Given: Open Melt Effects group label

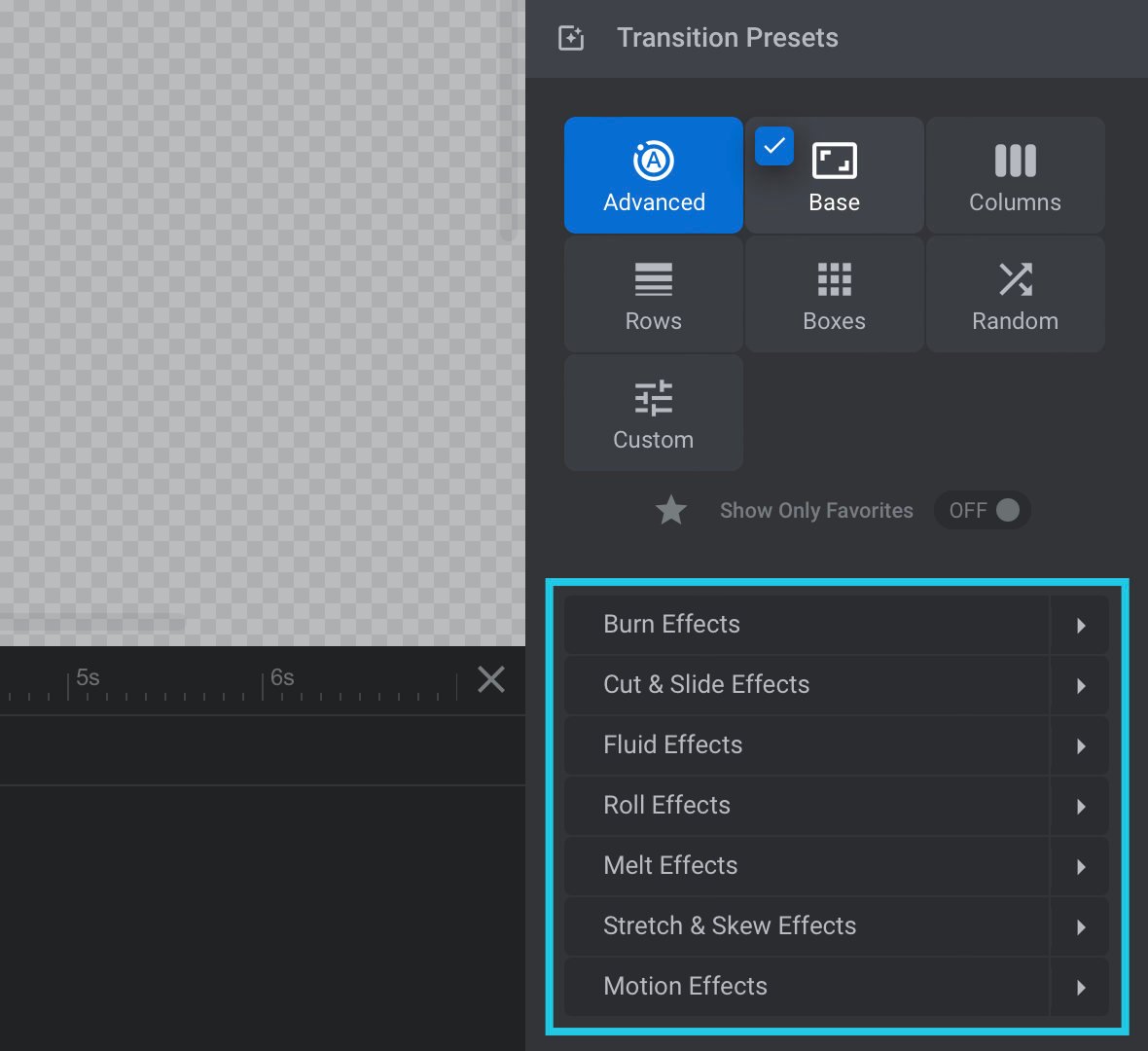Looking at the screenshot, I should 670,865.
